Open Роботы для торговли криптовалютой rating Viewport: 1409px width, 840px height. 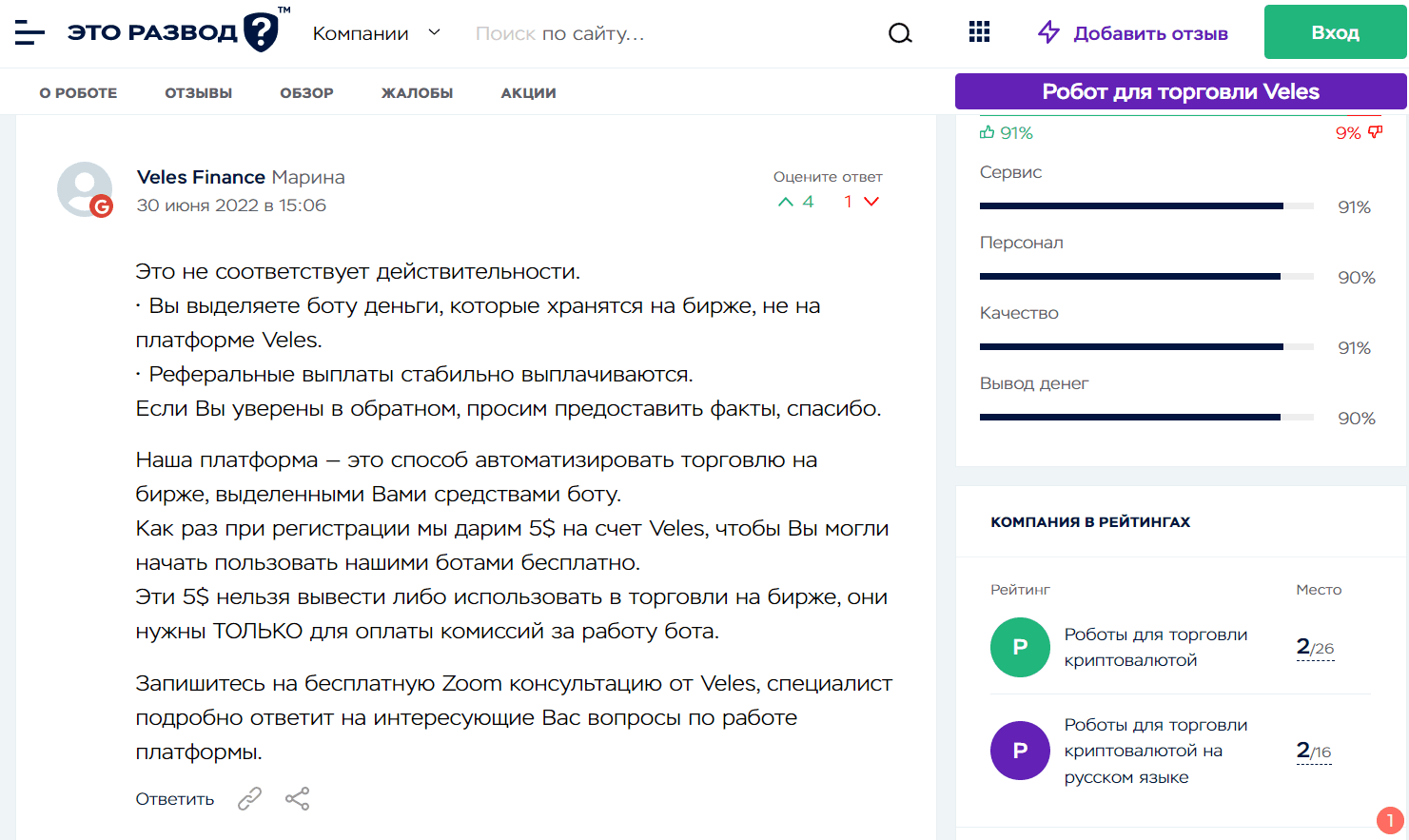coord(1155,647)
